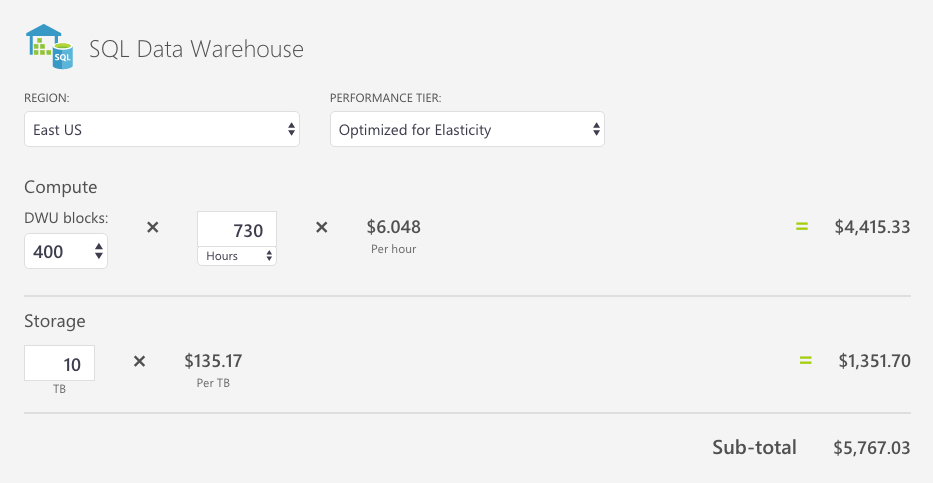933x483 pixels.
Task: Click the Storage section heading
Action: coord(55,321)
